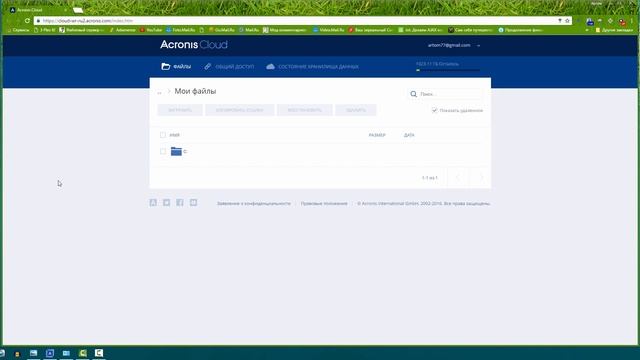Reload page with browser refresh icon

[27, 20]
